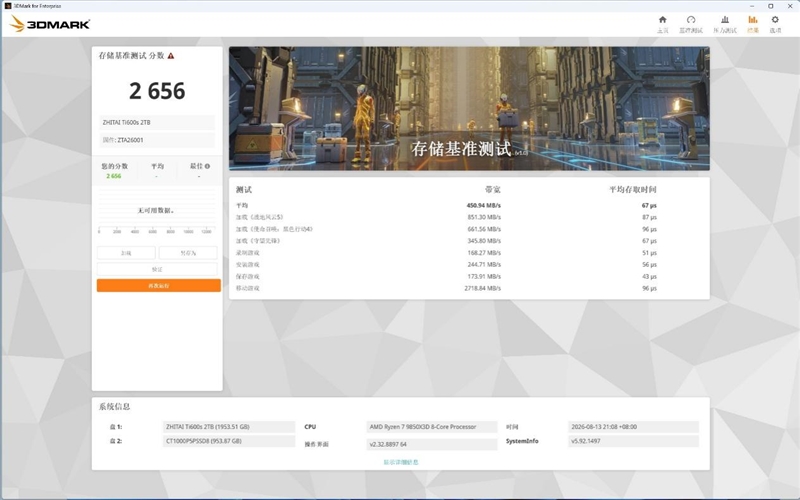
Task: Click the orange 再次运行 run again button
Action: [x=159, y=285]
